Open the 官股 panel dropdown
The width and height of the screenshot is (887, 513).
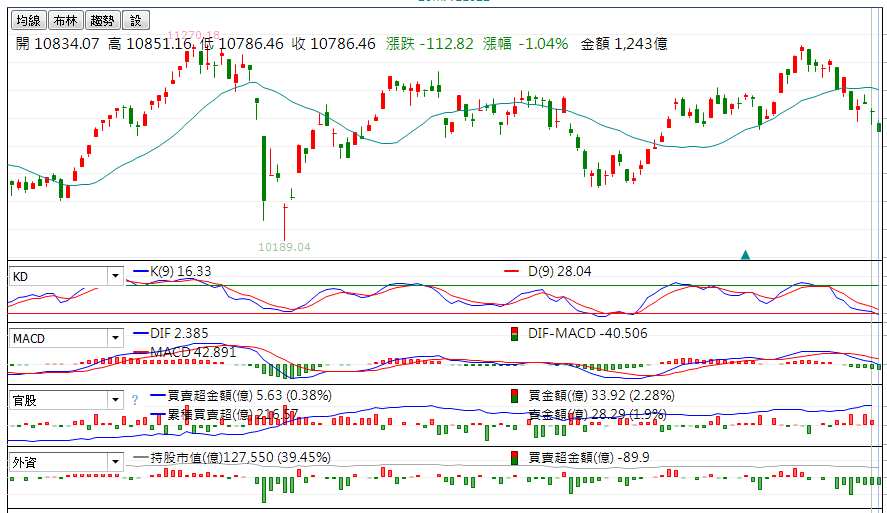[114, 401]
